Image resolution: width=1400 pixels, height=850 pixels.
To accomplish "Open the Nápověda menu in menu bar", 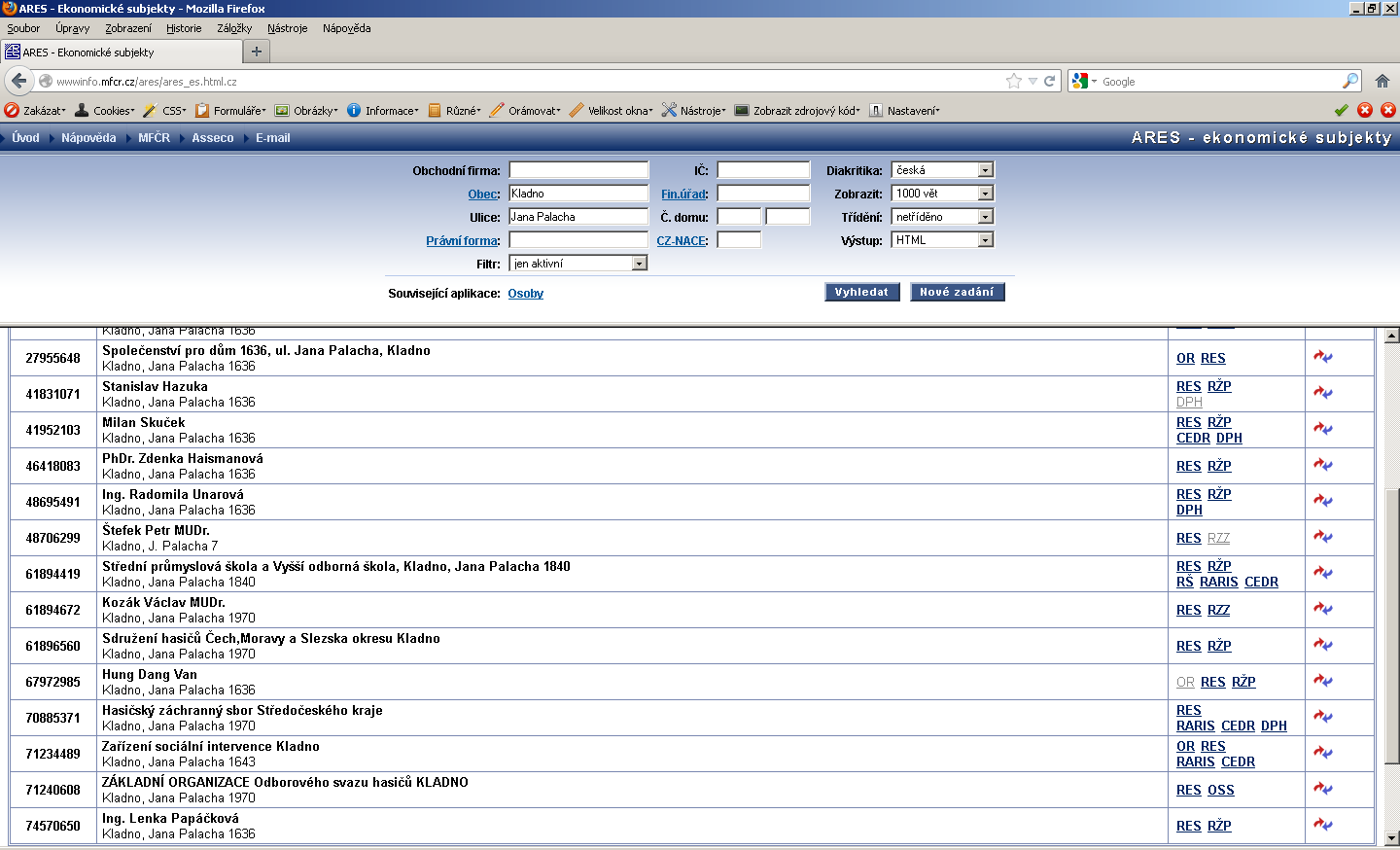I will click(x=346, y=28).
